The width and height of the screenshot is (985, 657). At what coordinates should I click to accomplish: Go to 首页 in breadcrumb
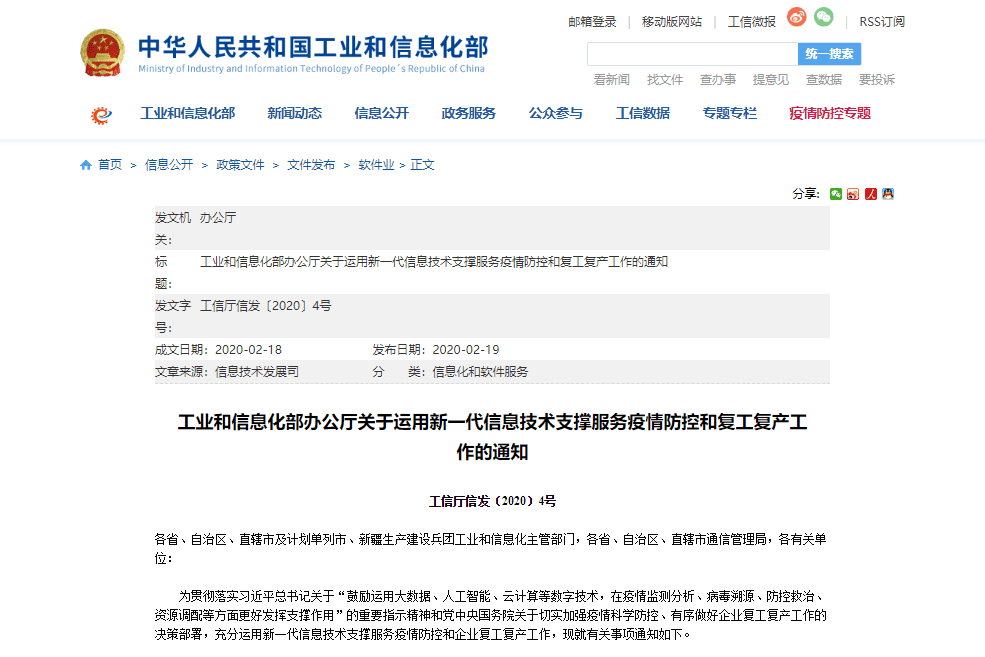coord(110,165)
